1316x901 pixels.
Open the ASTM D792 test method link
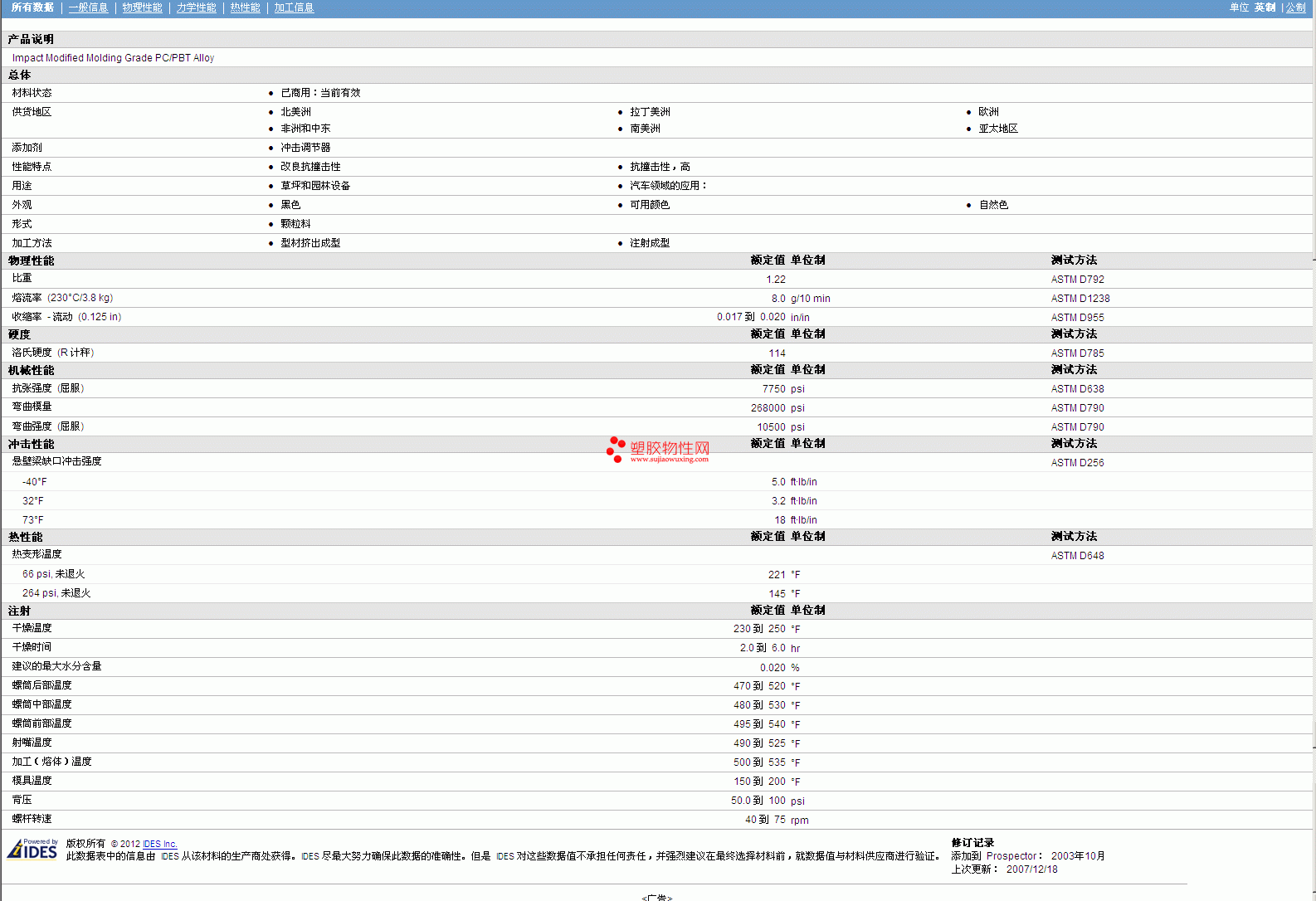click(1077, 280)
